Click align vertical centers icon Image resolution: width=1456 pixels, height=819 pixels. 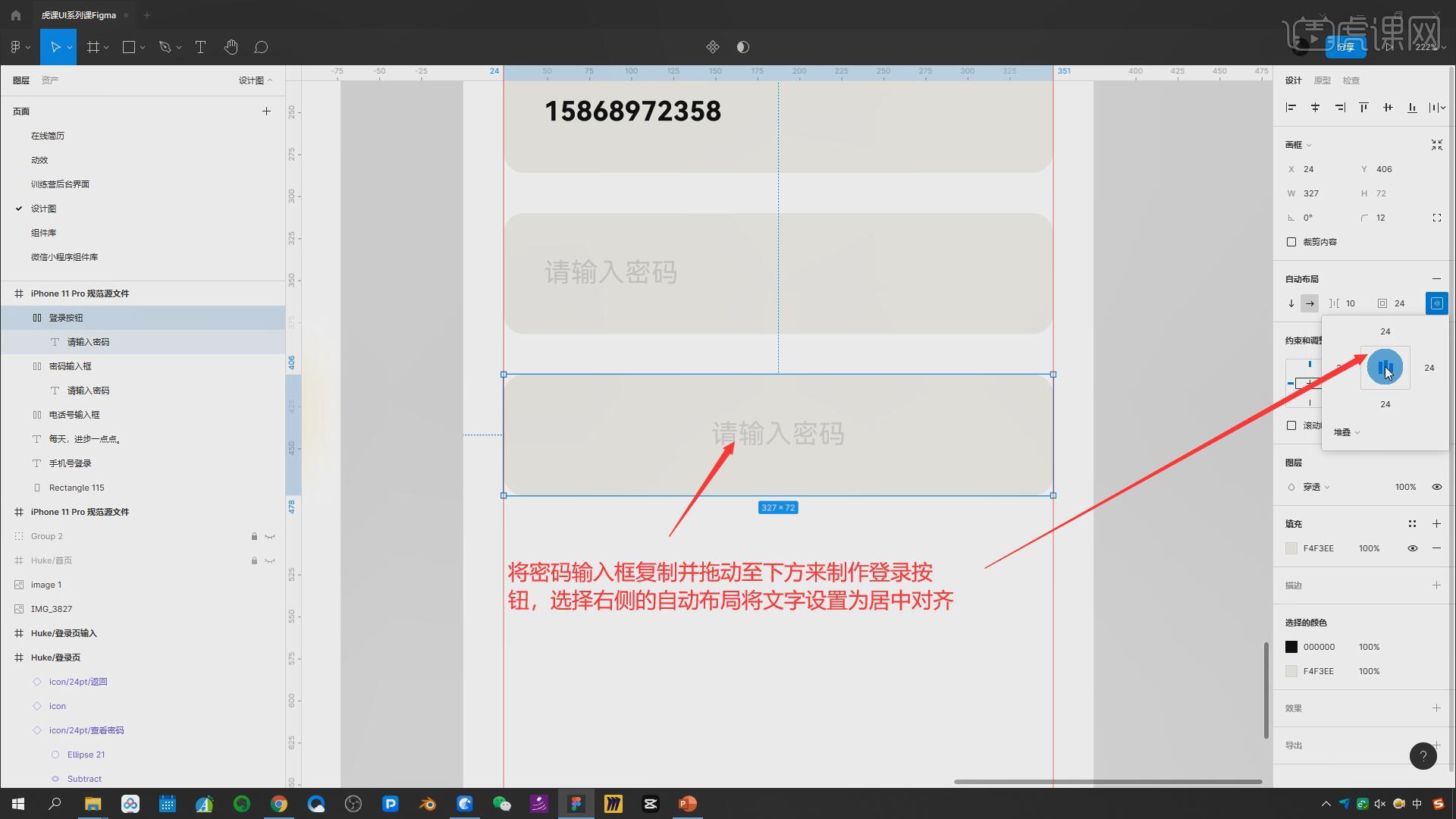[x=1388, y=108]
